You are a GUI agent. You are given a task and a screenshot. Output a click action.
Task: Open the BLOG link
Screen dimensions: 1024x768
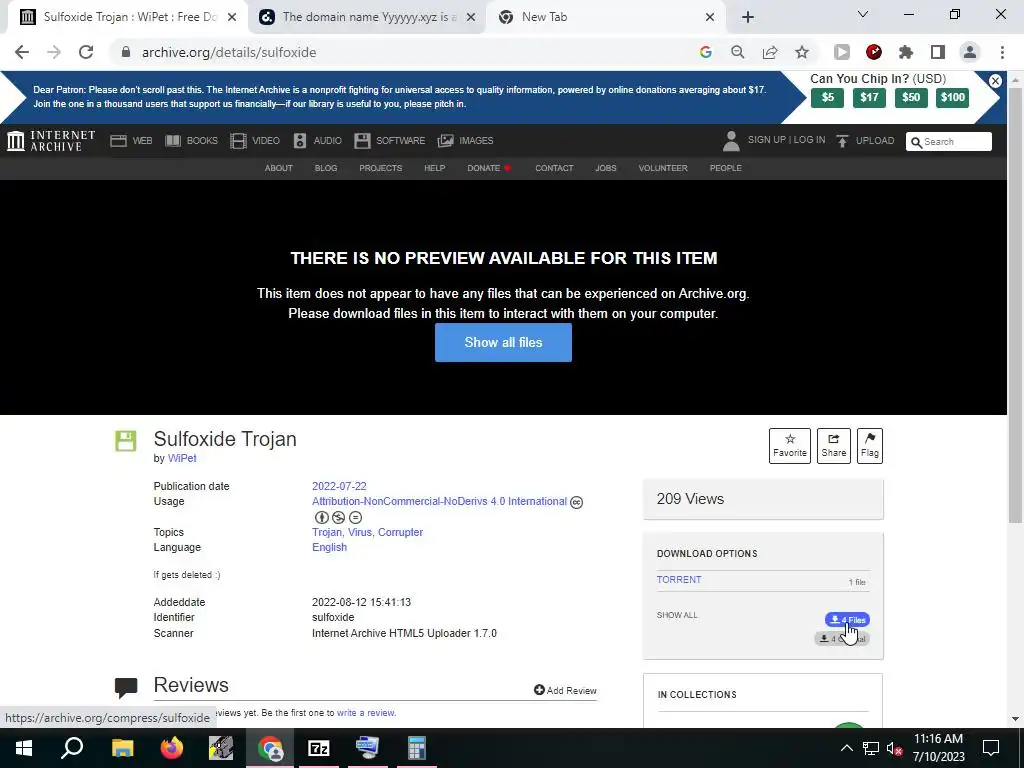tap(326, 168)
